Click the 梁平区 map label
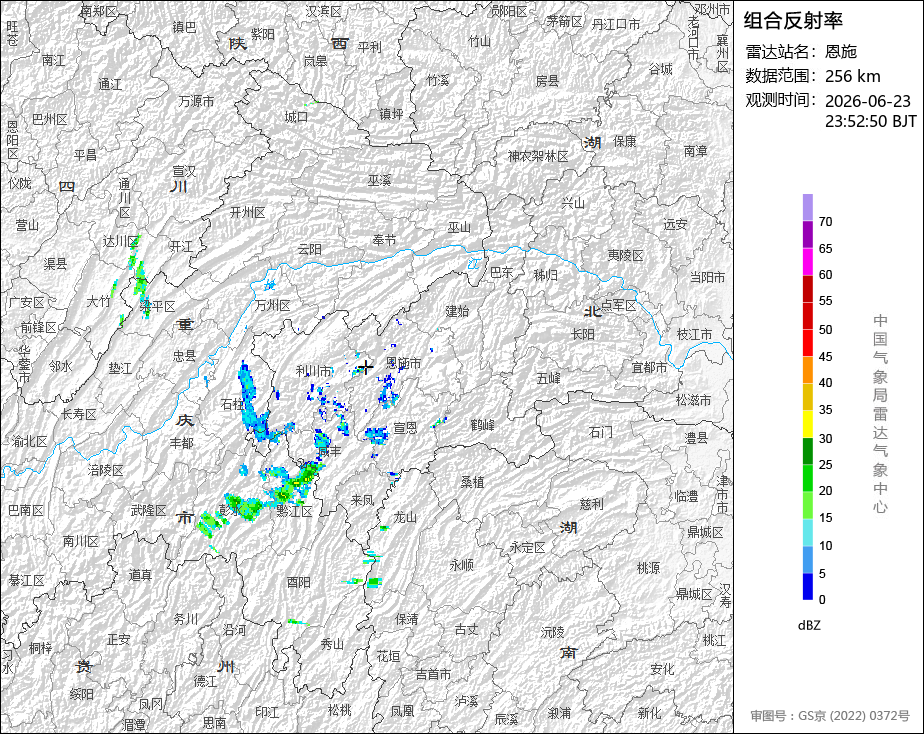 point(157,306)
